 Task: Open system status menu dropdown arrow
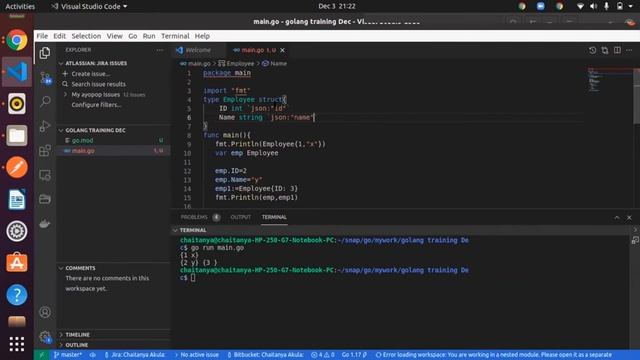tap(631, 6)
